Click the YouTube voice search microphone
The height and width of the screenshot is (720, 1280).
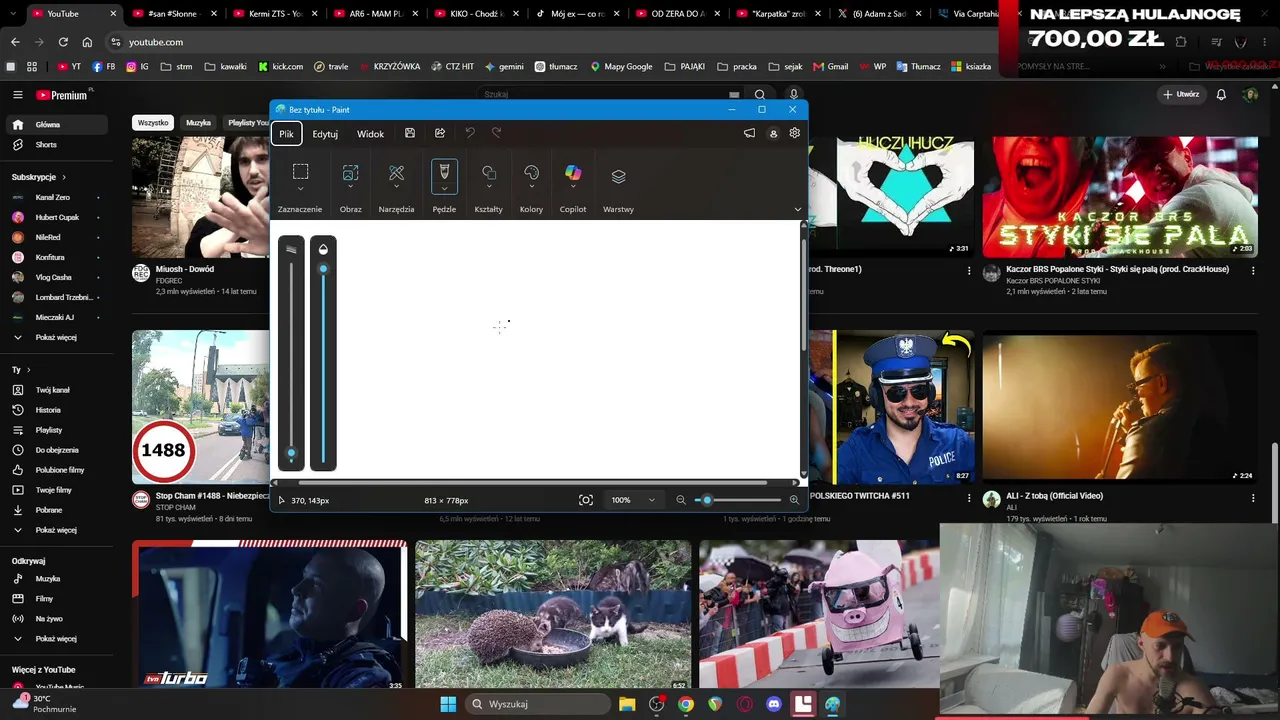point(793,95)
